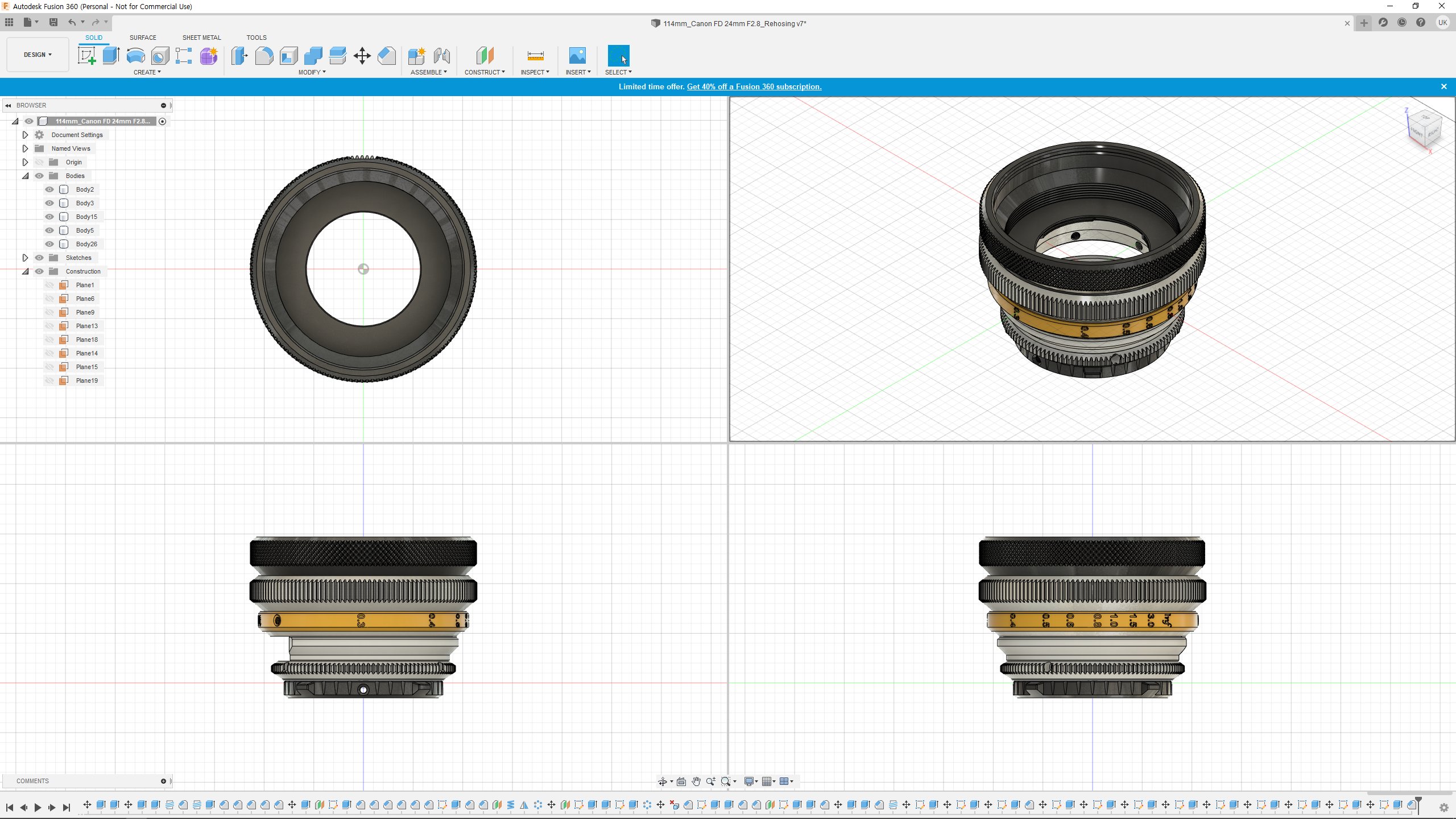Open the CONSTRUCT menu label

(484, 72)
